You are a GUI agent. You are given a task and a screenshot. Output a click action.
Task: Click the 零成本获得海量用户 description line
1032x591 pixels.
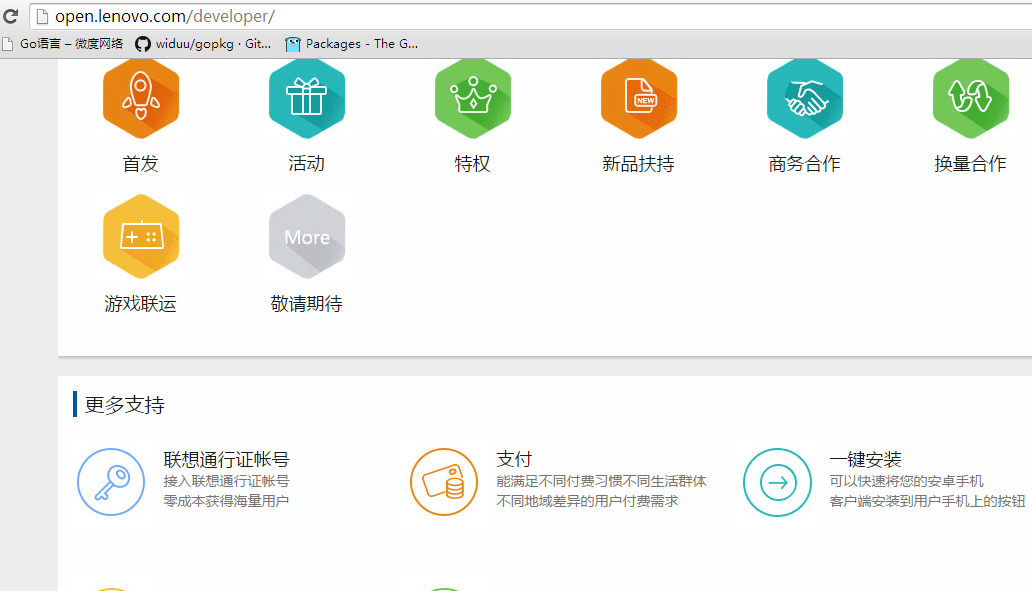pyautogui.click(x=226, y=501)
